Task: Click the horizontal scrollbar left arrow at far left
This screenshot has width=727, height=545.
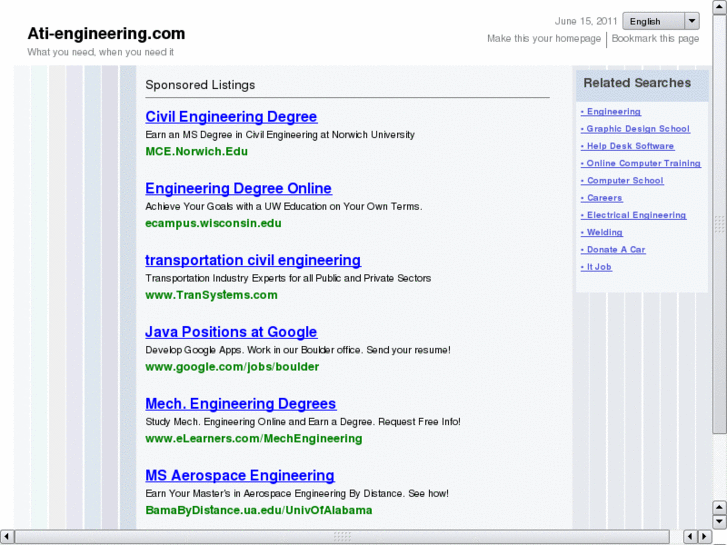Action: (x=6, y=537)
